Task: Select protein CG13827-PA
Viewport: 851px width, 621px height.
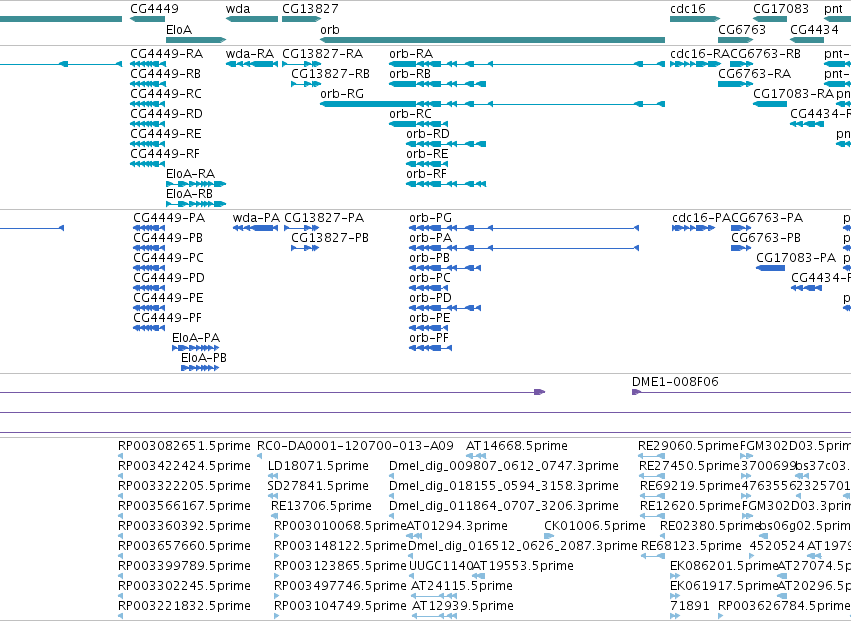Action: coord(302,228)
